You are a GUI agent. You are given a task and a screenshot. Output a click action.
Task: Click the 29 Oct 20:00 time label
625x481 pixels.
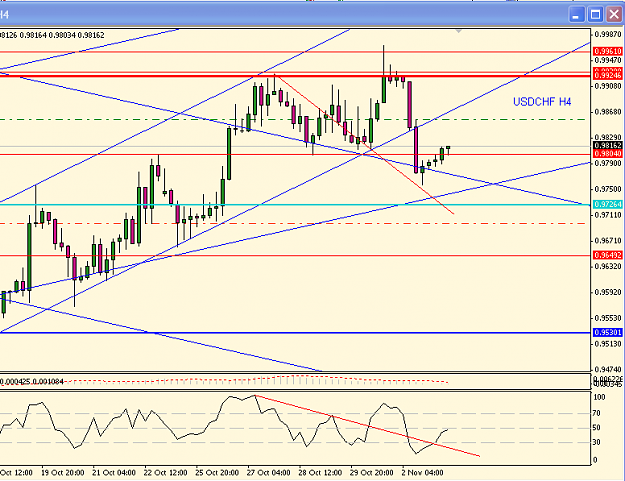pyautogui.click(x=371, y=473)
